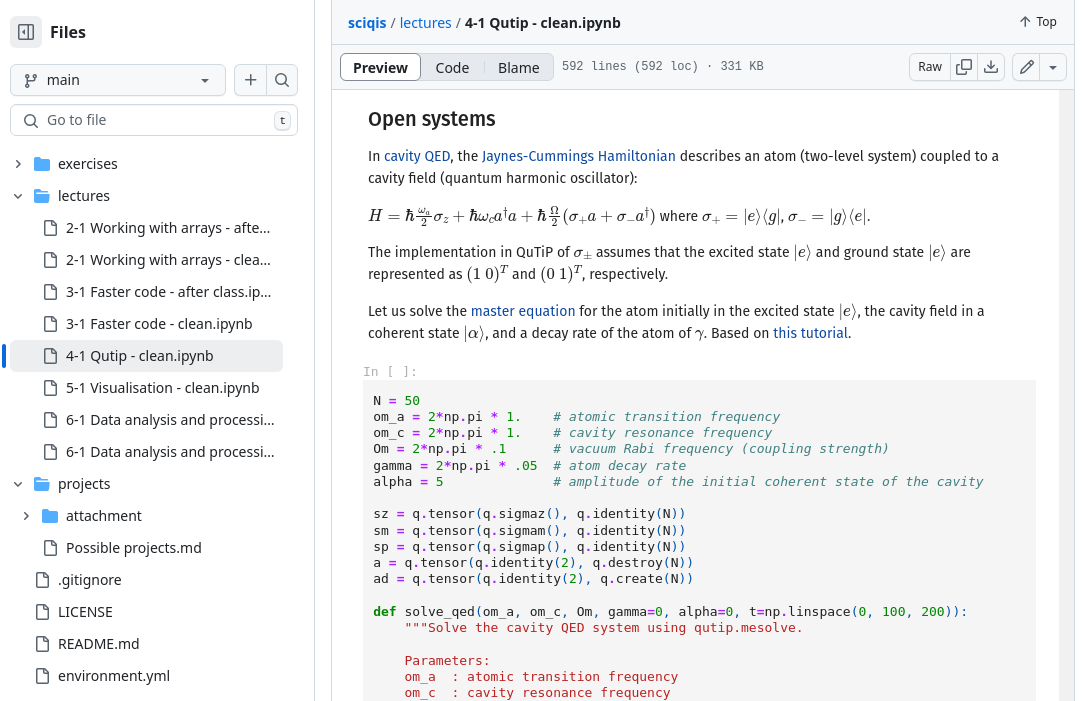Open the Jaynes-Cummings Hamiltonian link

coord(579,156)
